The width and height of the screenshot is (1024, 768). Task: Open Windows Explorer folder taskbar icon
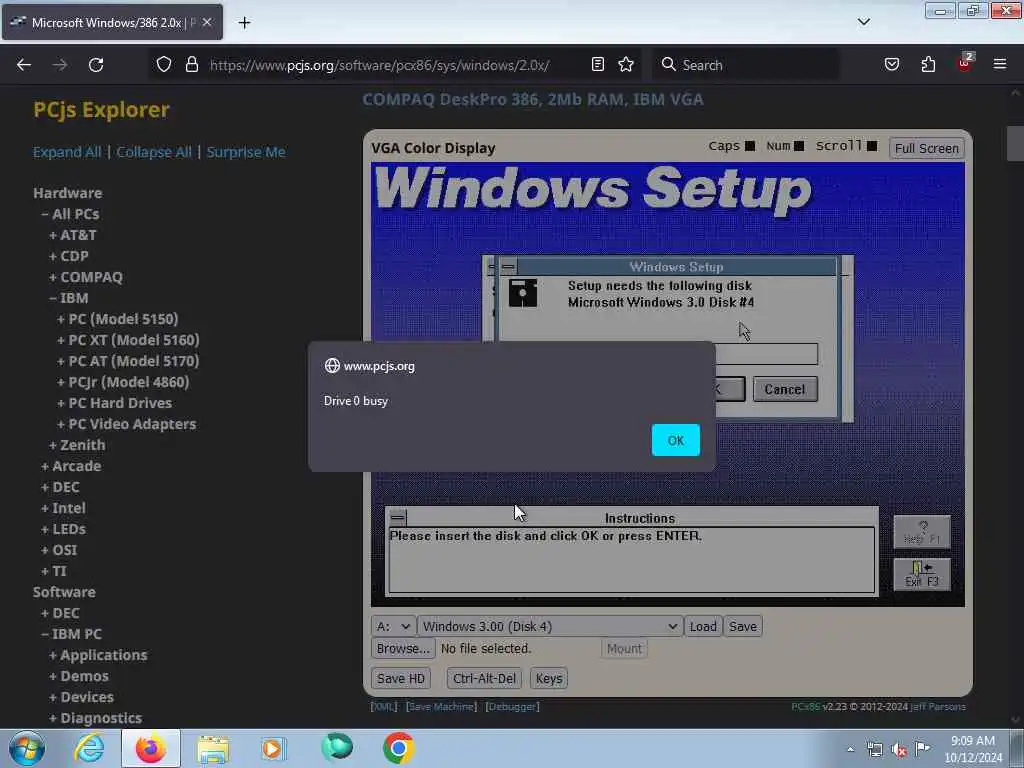213,748
